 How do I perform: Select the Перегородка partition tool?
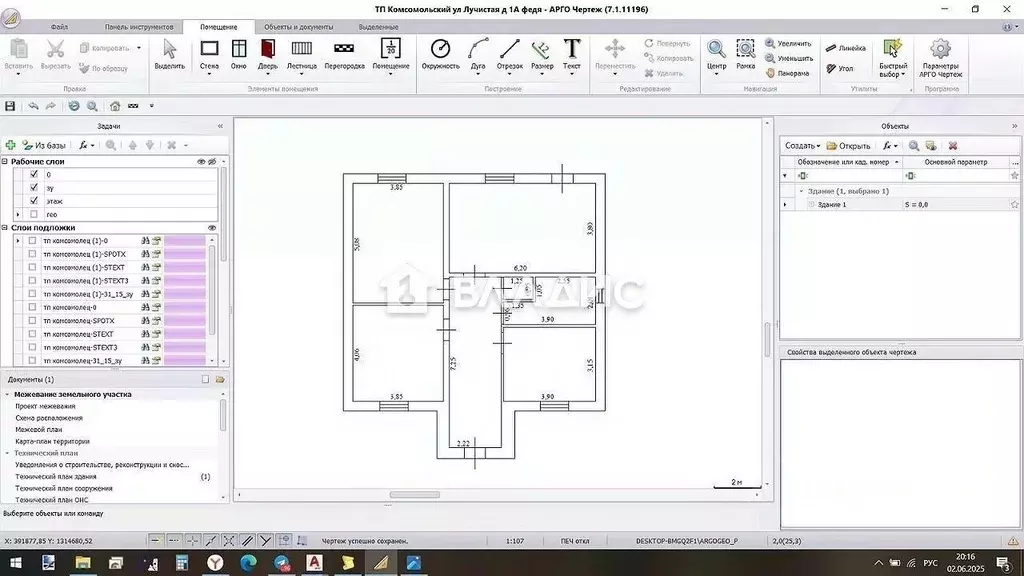pyautogui.click(x=344, y=54)
